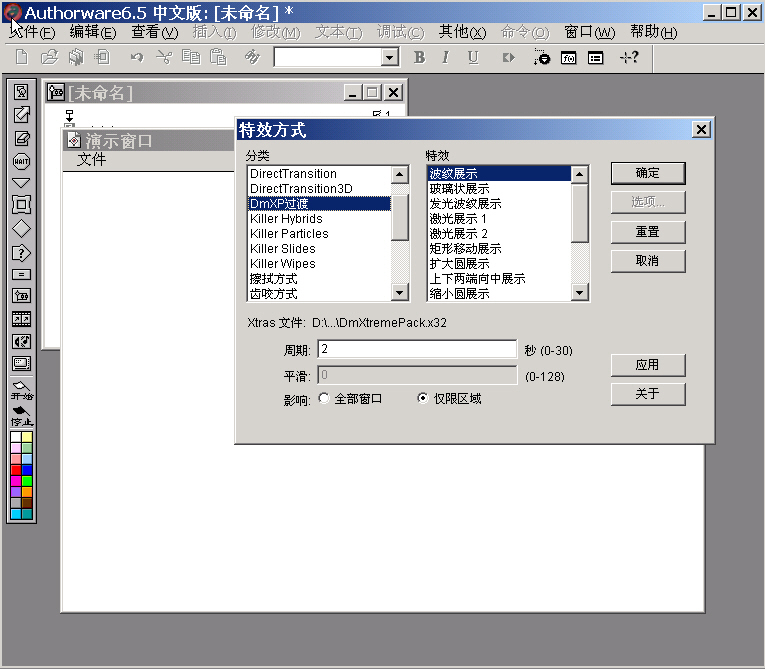Select the Navigate triangle icon

21,183
